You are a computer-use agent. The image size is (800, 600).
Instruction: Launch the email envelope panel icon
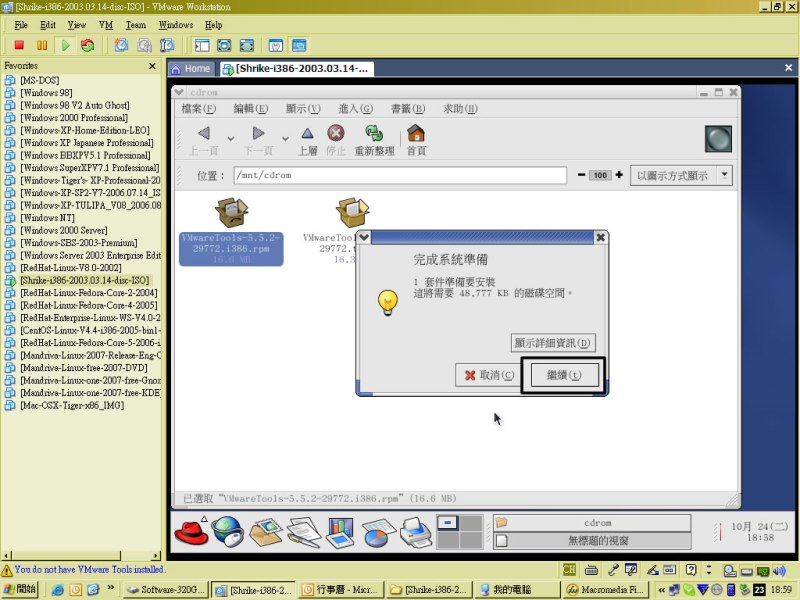point(265,532)
